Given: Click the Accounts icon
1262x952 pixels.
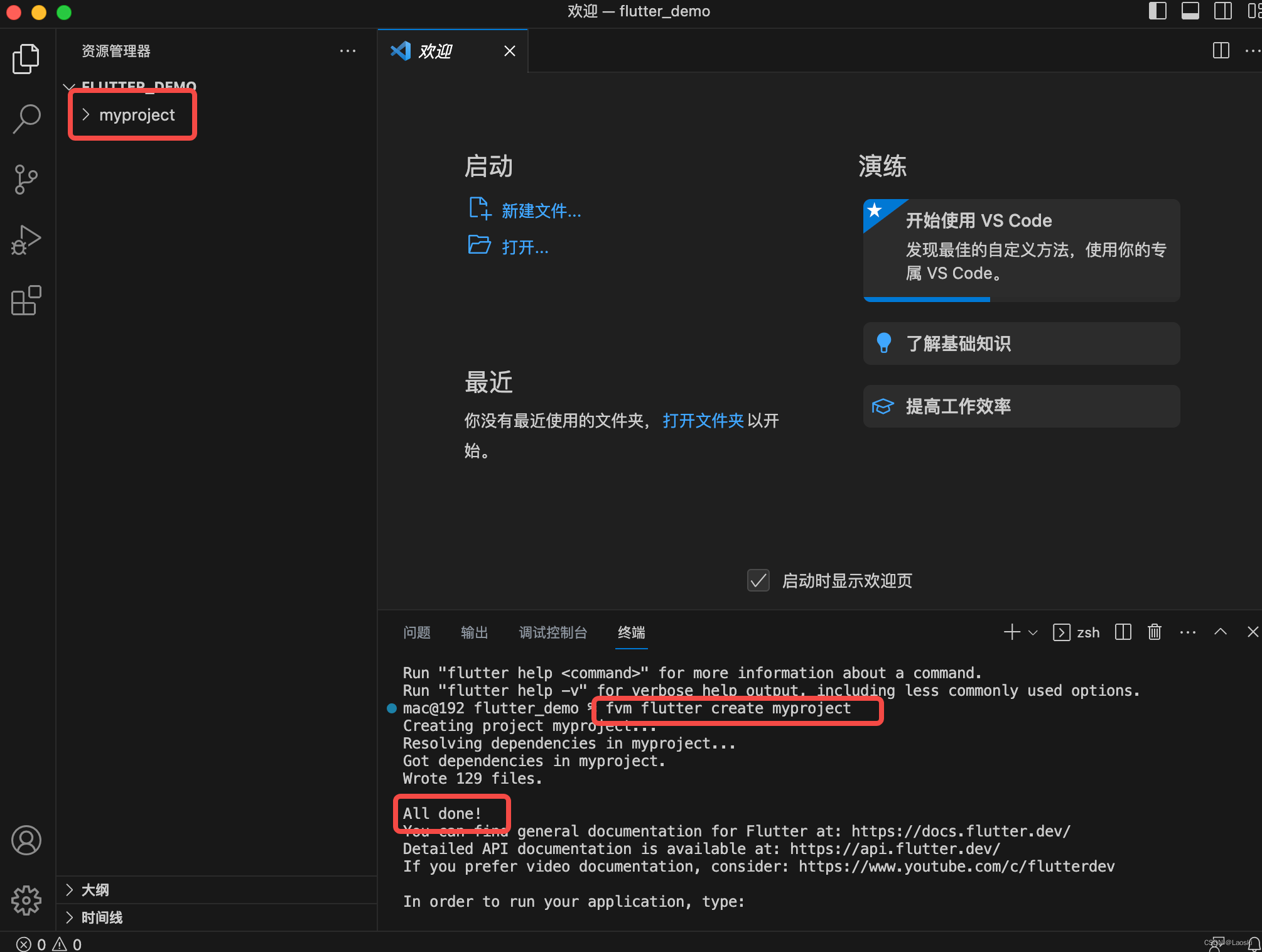Looking at the screenshot, I should tap(26, 840).
